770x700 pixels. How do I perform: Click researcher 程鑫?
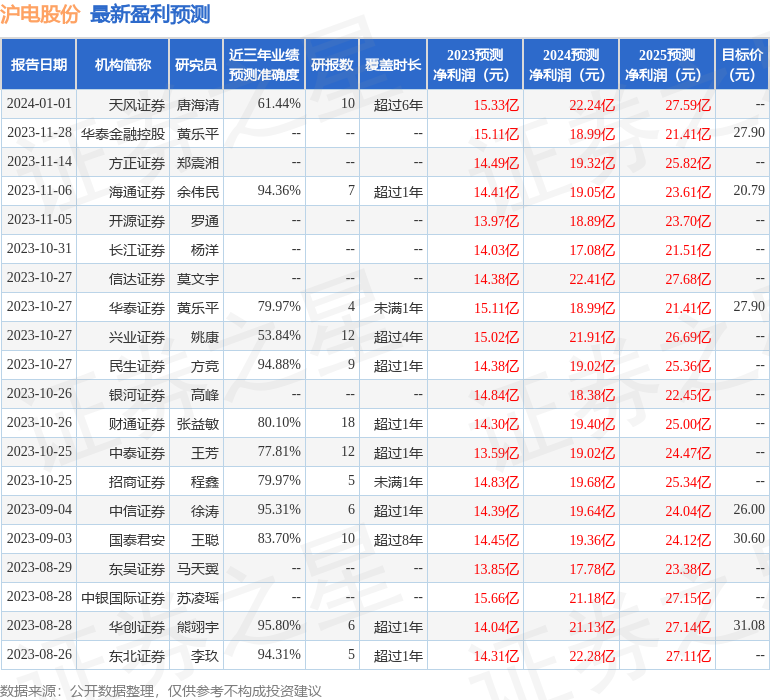tap(205, 481)
